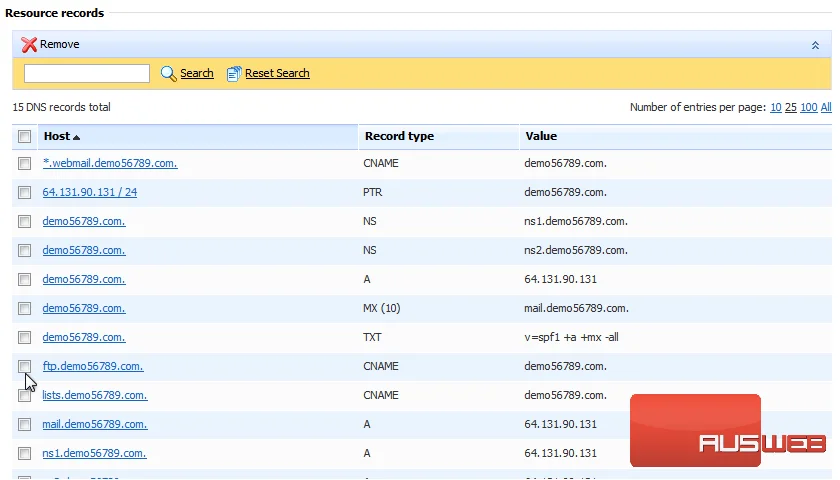Check the ns1.demo56789.com. A record row checkbox
Image resolution: width=840 pixels, height=480 pixels.
[25, 453]
